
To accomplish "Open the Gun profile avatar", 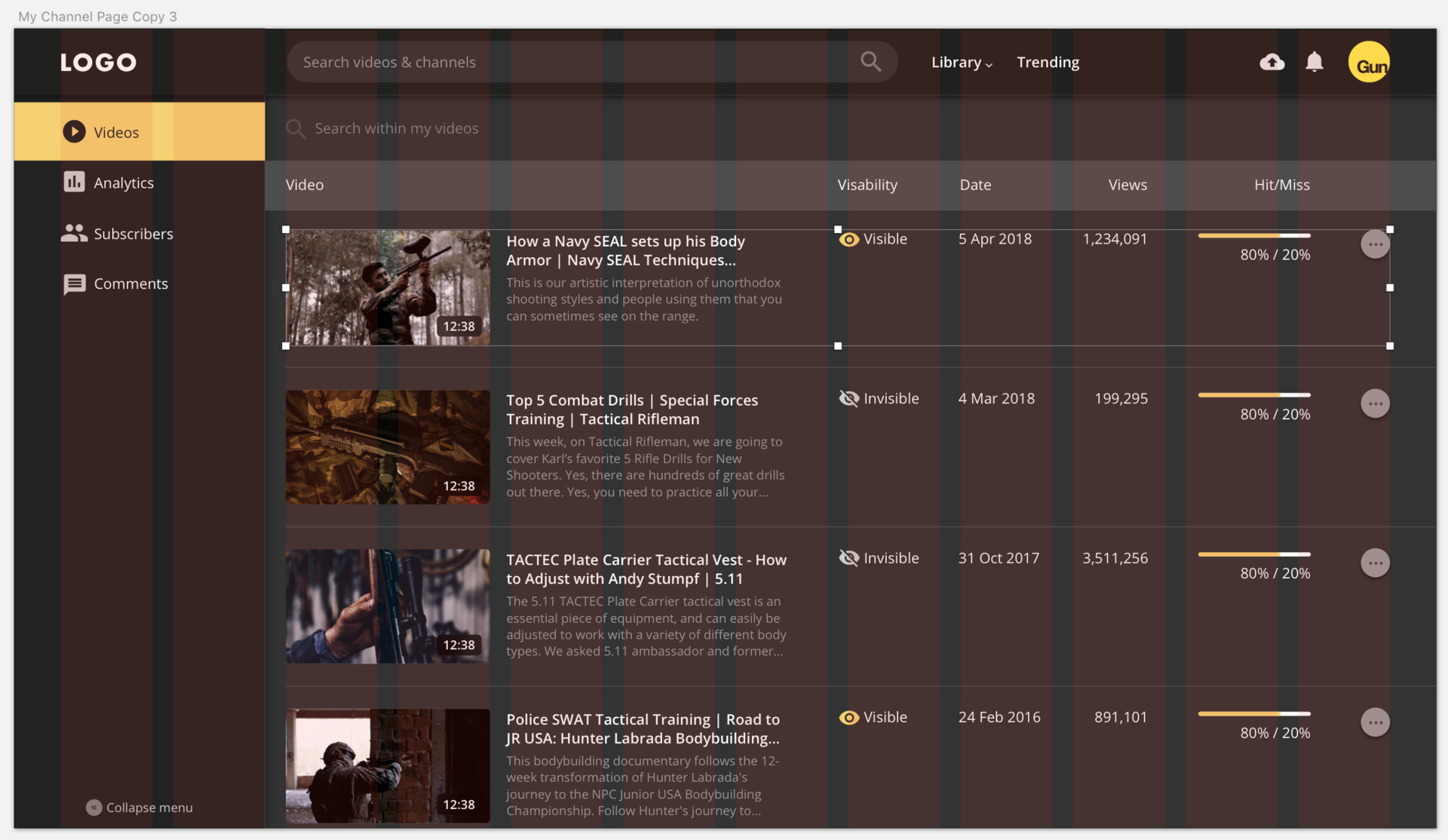I will pyautogui.click(x=1369, y=62).
